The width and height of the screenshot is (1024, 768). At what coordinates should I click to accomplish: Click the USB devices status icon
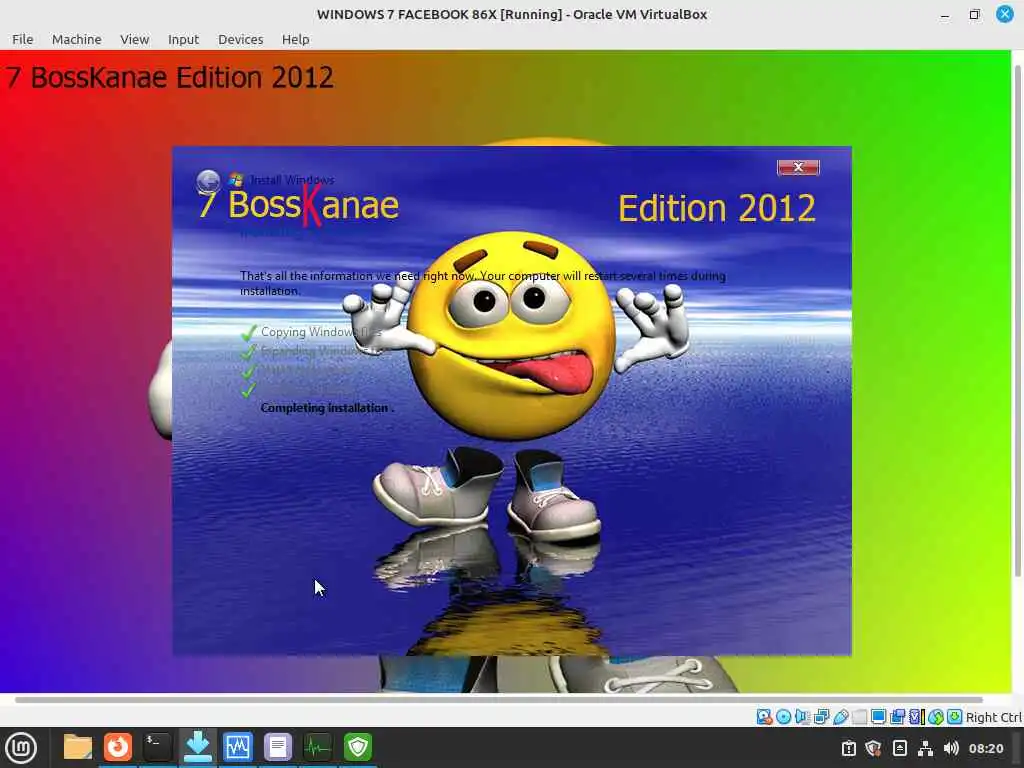[840, 717]
